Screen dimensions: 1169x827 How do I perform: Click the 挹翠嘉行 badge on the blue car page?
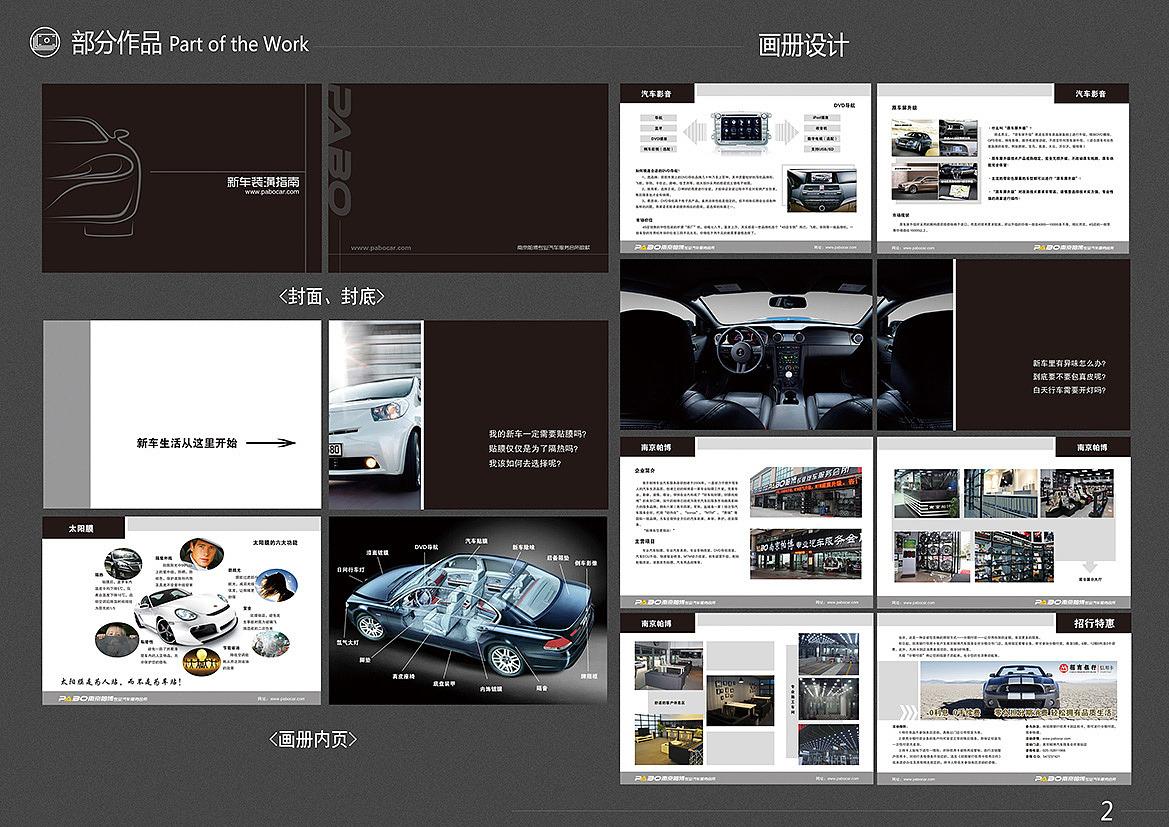pyautogui.click(x=1086, y=668)
